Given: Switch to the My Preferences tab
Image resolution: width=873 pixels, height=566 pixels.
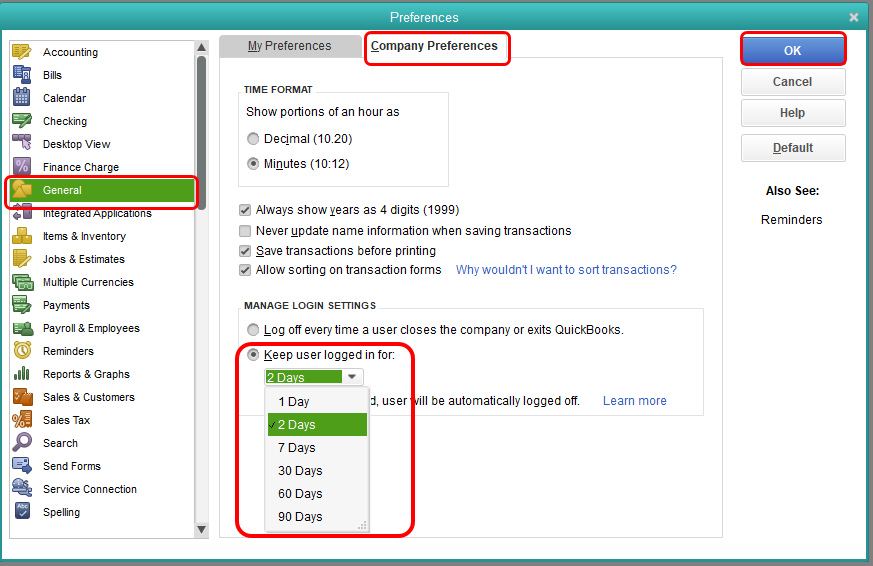Looking at the screenshot, I should click(x=289, y=46).
